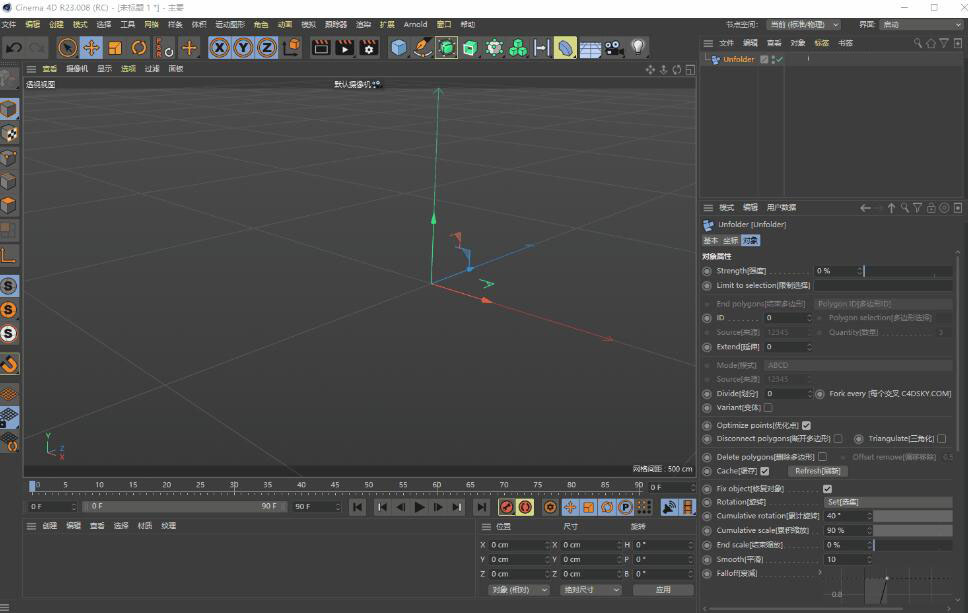Click the 应用 apply button in coordinates

point(663,590)
